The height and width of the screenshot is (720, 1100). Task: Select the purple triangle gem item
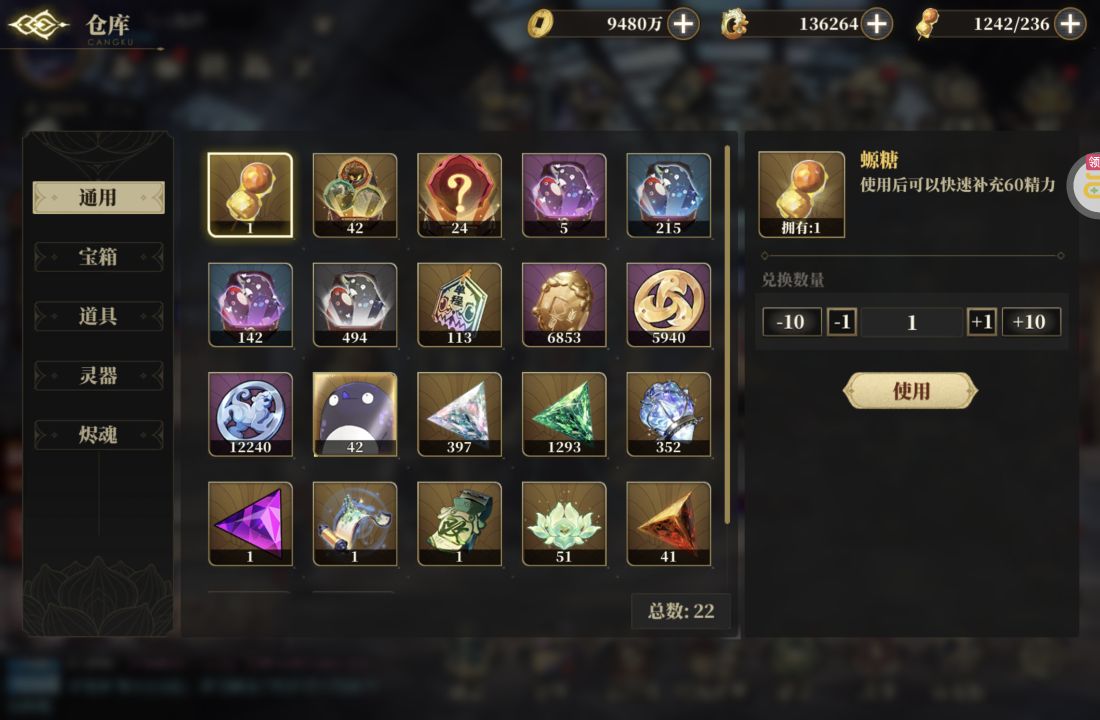[x=250, y=524]
